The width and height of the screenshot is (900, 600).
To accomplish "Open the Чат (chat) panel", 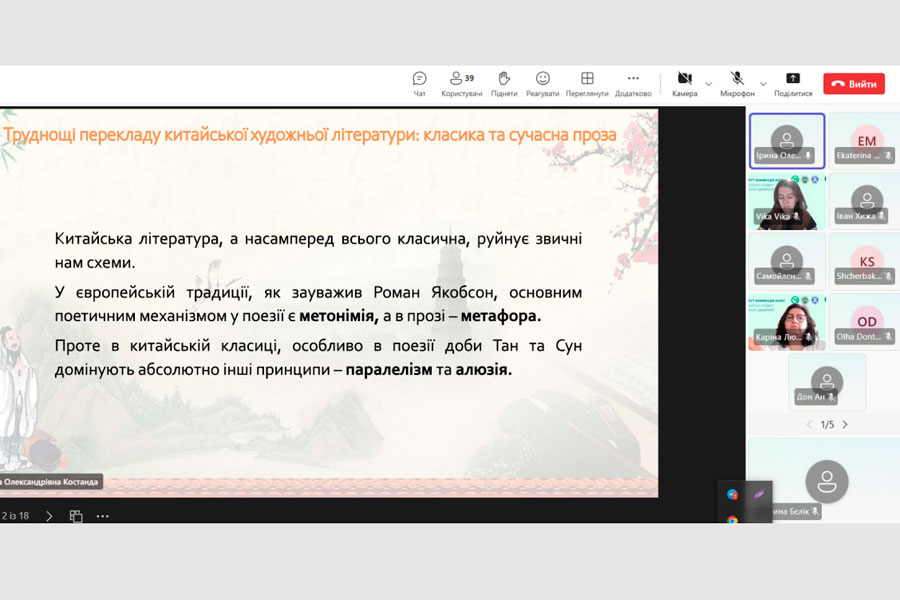I will [x=419, y=79].
